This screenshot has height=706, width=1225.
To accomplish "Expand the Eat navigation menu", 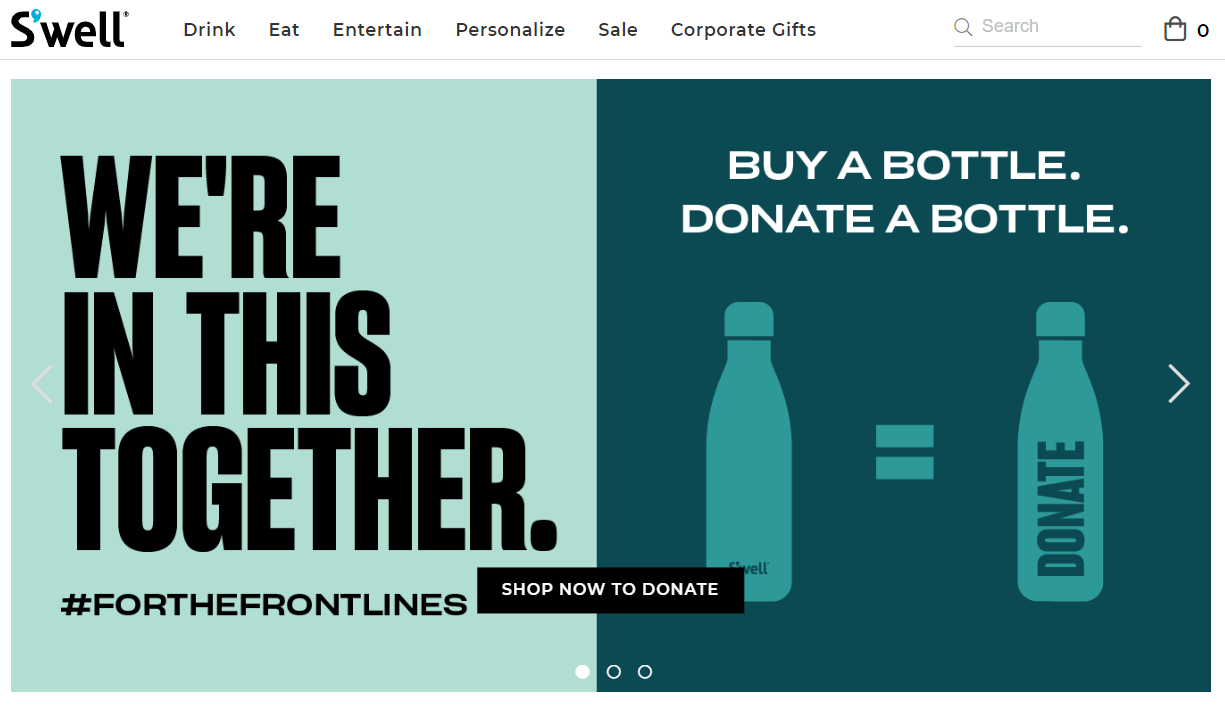I will point(284,30).
